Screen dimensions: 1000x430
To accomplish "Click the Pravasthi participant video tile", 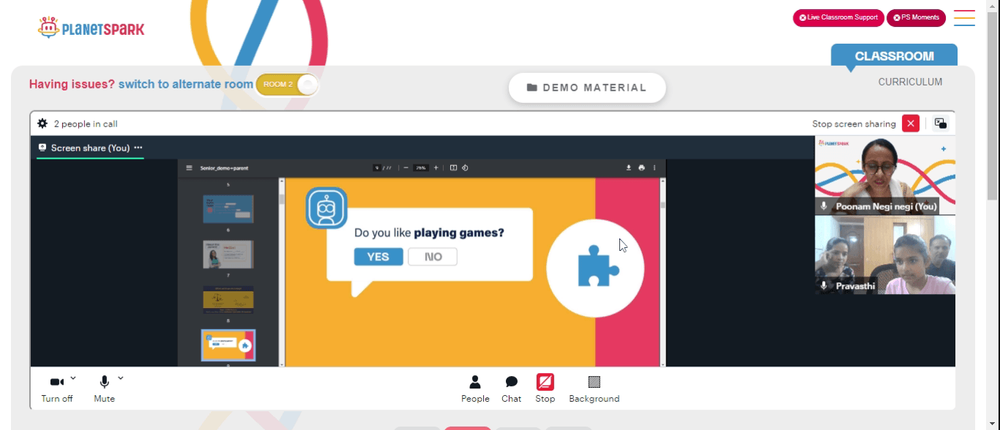I will [885, 255].
